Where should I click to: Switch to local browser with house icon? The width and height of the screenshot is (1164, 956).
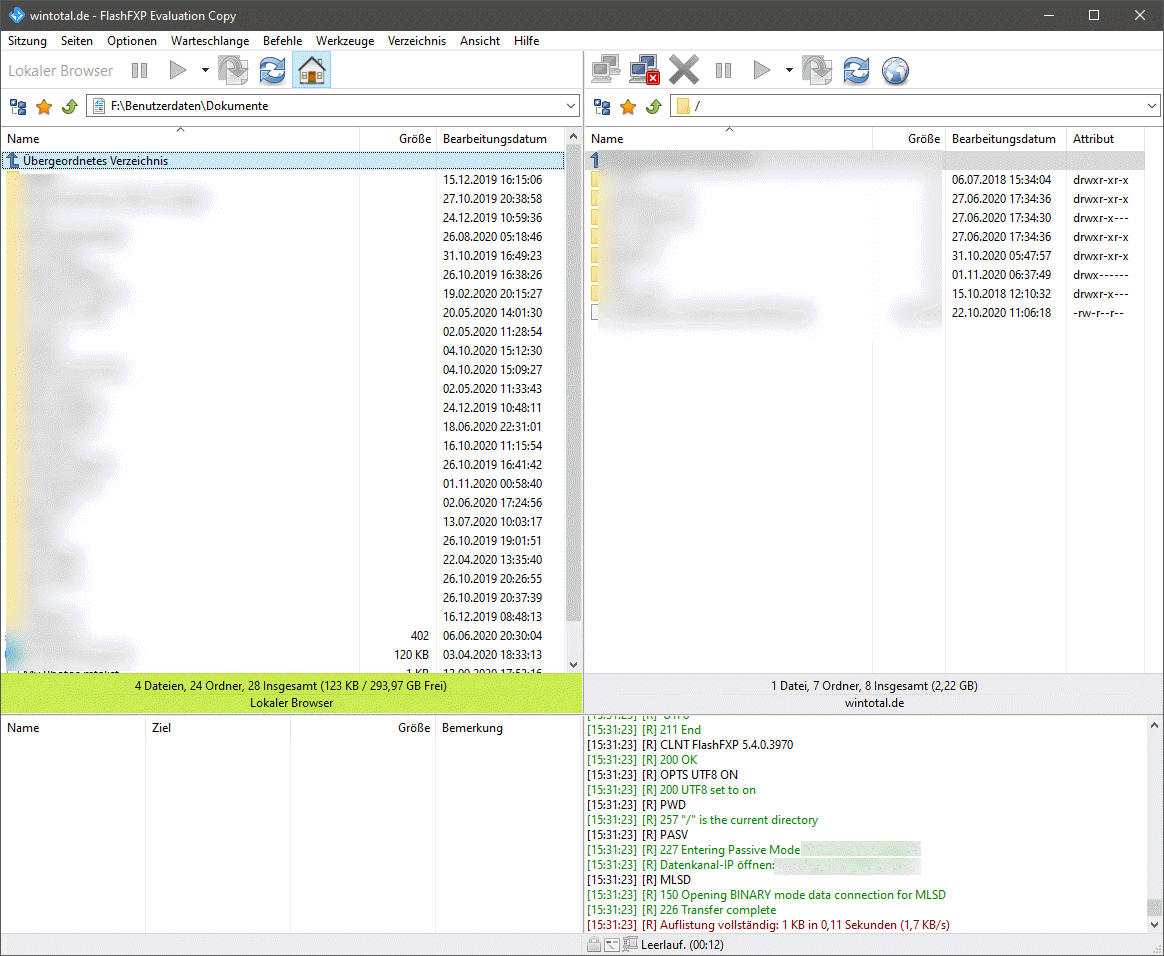click(312, 71)
